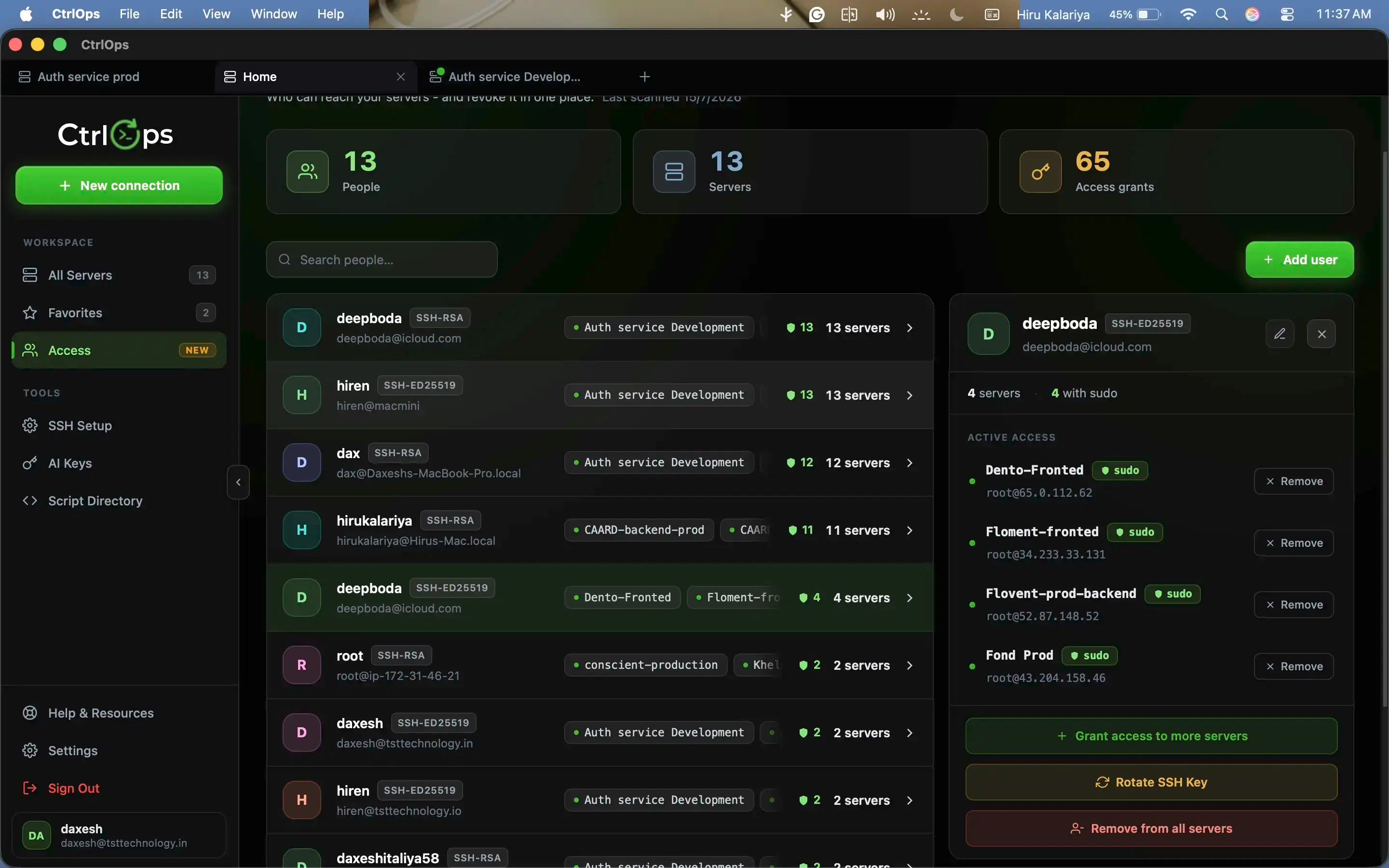The image size is (1389, 868).
Task: Click dax user avatar icon
Action: pos(301,462)
